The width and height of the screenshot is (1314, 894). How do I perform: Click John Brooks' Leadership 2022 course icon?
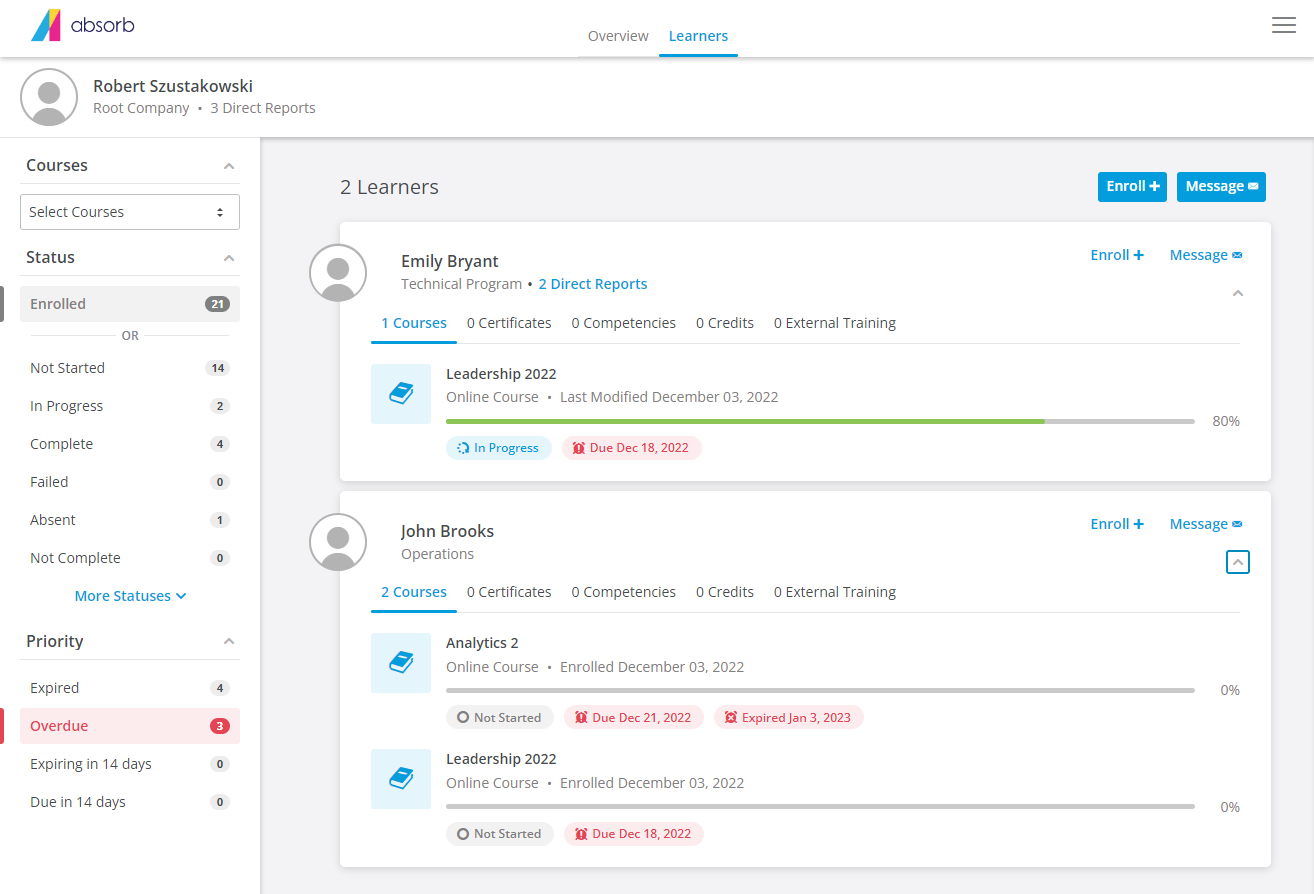[x=401, y=779]
